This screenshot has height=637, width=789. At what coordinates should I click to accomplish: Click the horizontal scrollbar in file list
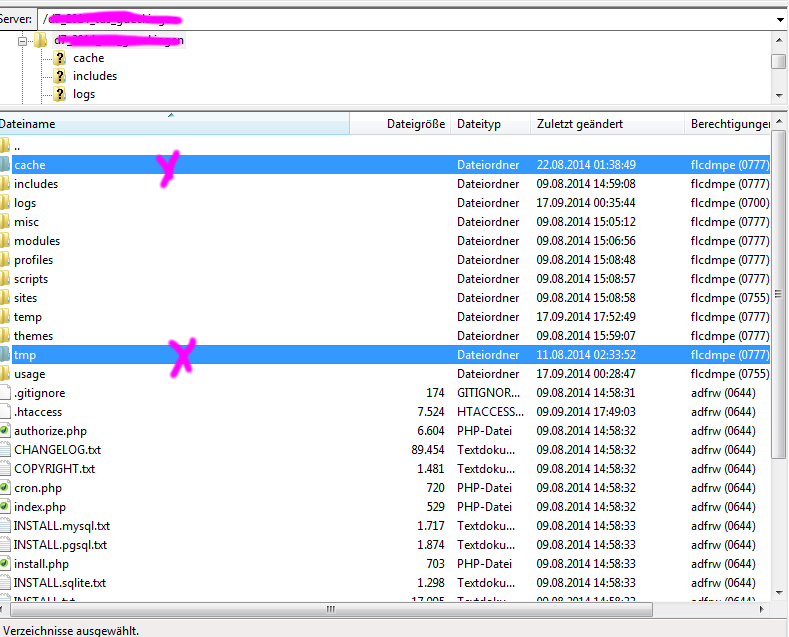click(330, 609)
